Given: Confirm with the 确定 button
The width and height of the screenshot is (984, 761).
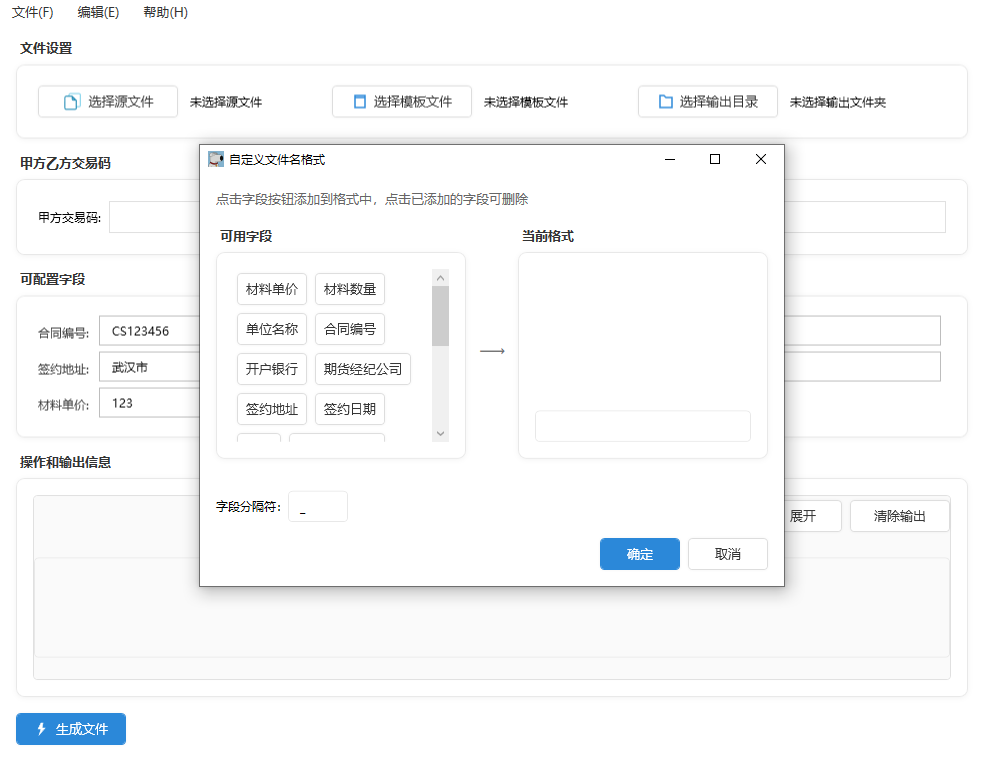Looking at the screenshot, I should point(640,554).
